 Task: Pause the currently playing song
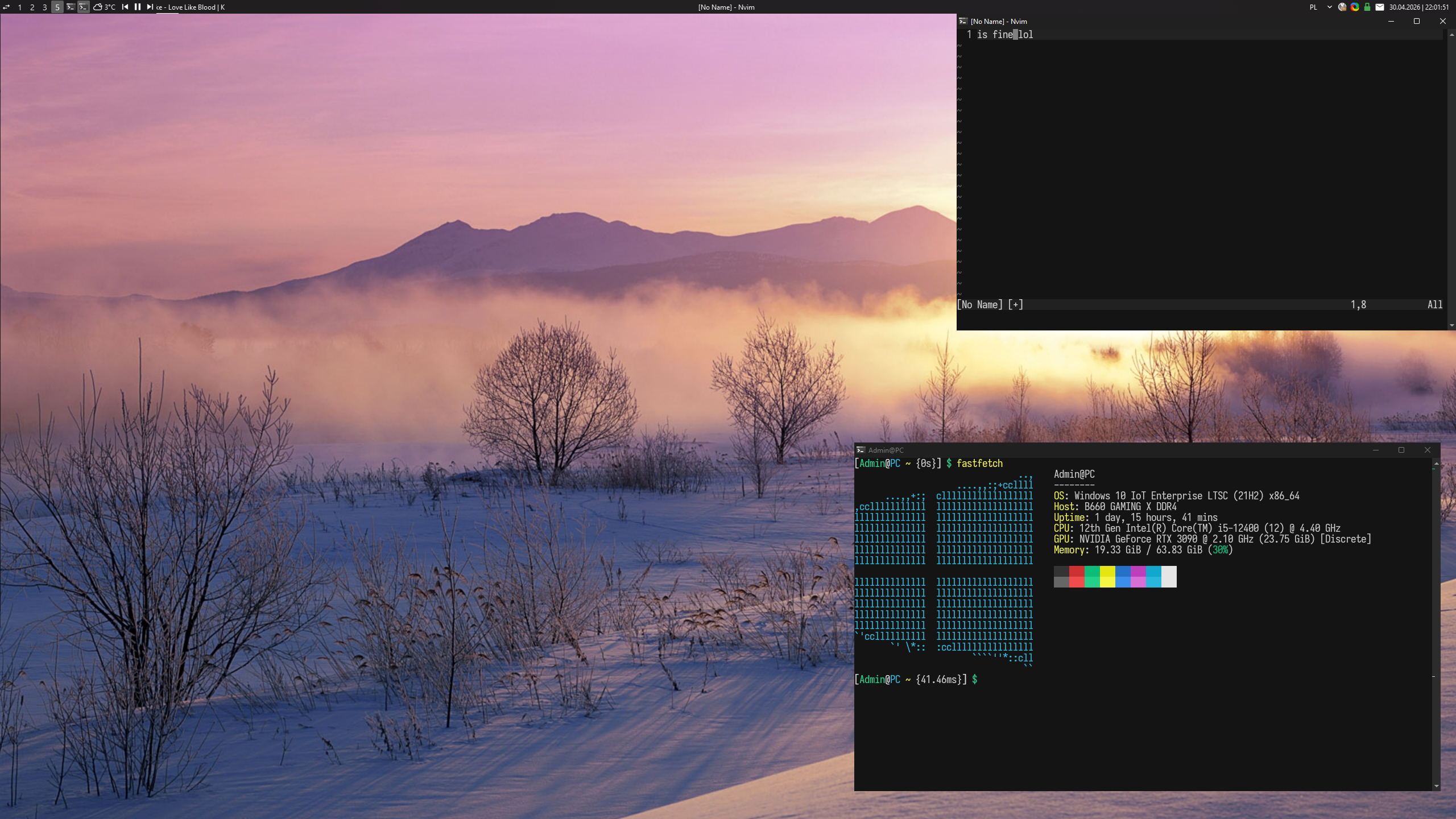click(x=137, y=7)
